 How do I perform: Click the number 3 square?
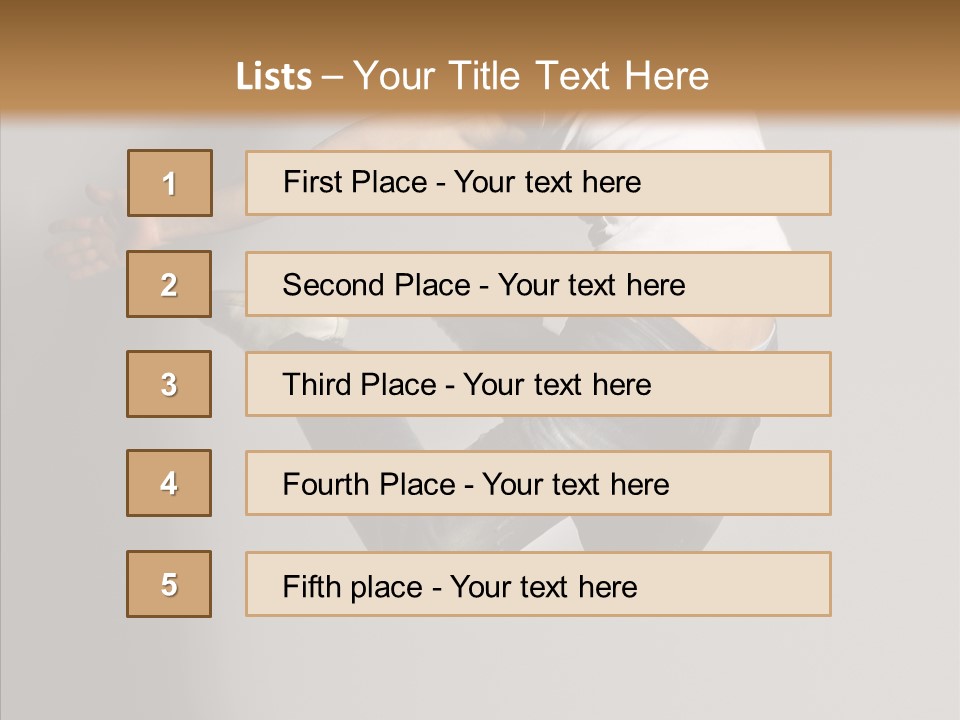tap(169, 384)
